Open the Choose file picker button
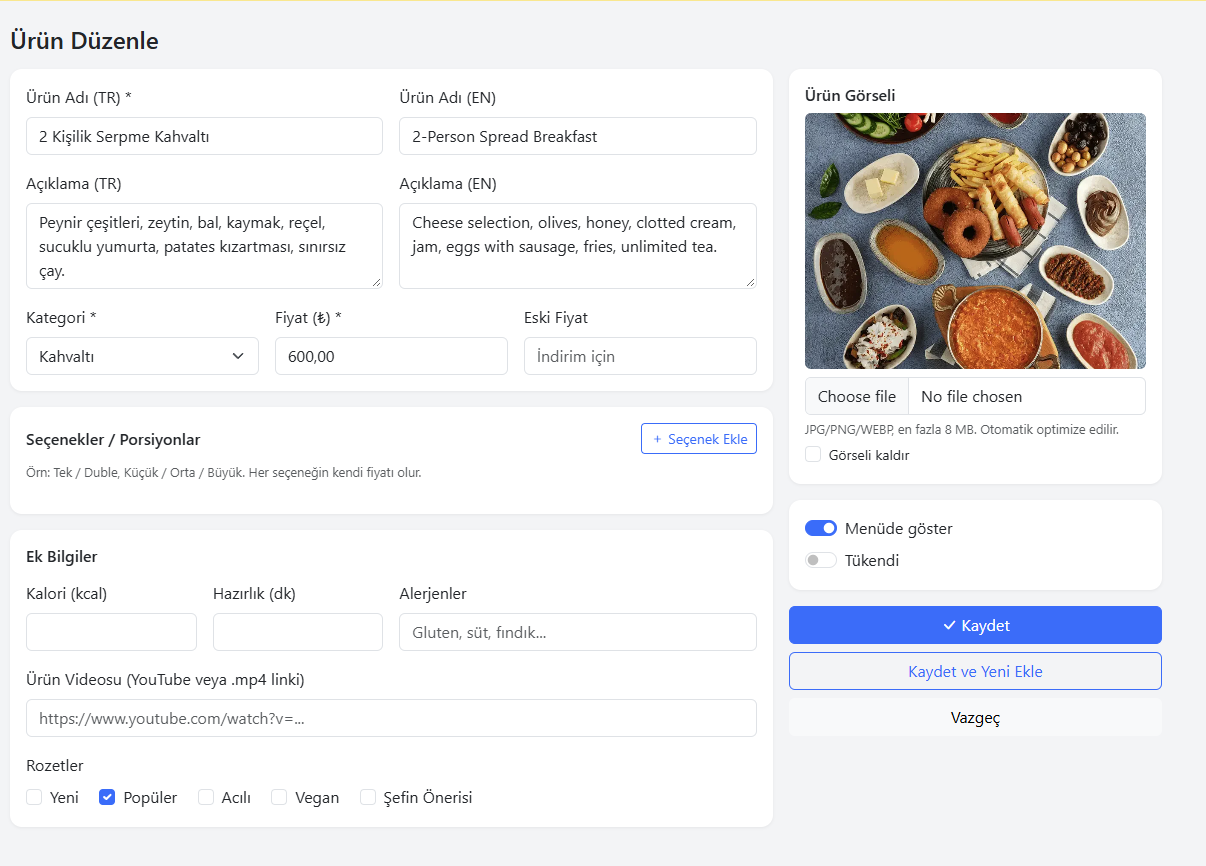Viewport: 1206px width, 866px height. tap(857, 396)
